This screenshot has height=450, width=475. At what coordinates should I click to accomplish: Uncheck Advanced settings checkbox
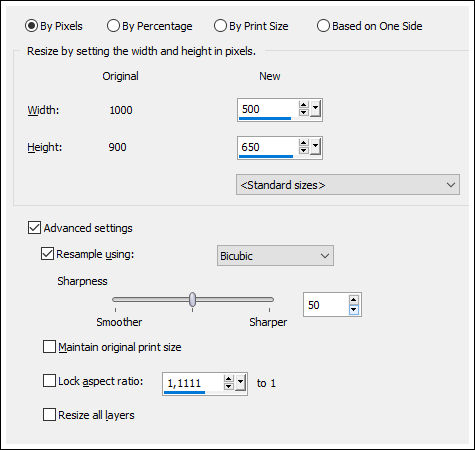point(34,228)
